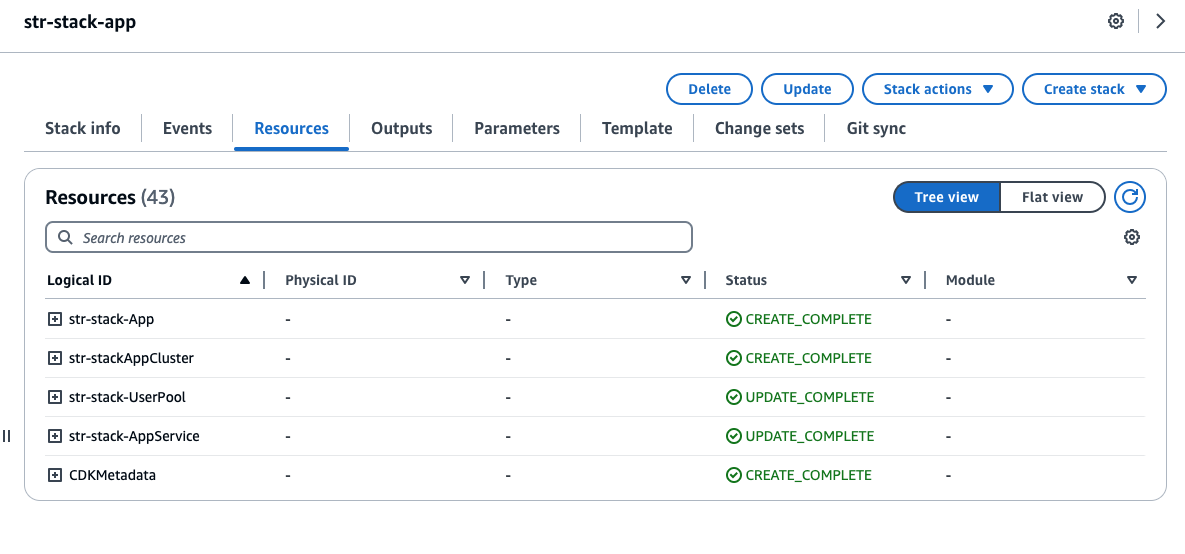Switch to Tree view
1185x554 pixels.
[946, 197]
